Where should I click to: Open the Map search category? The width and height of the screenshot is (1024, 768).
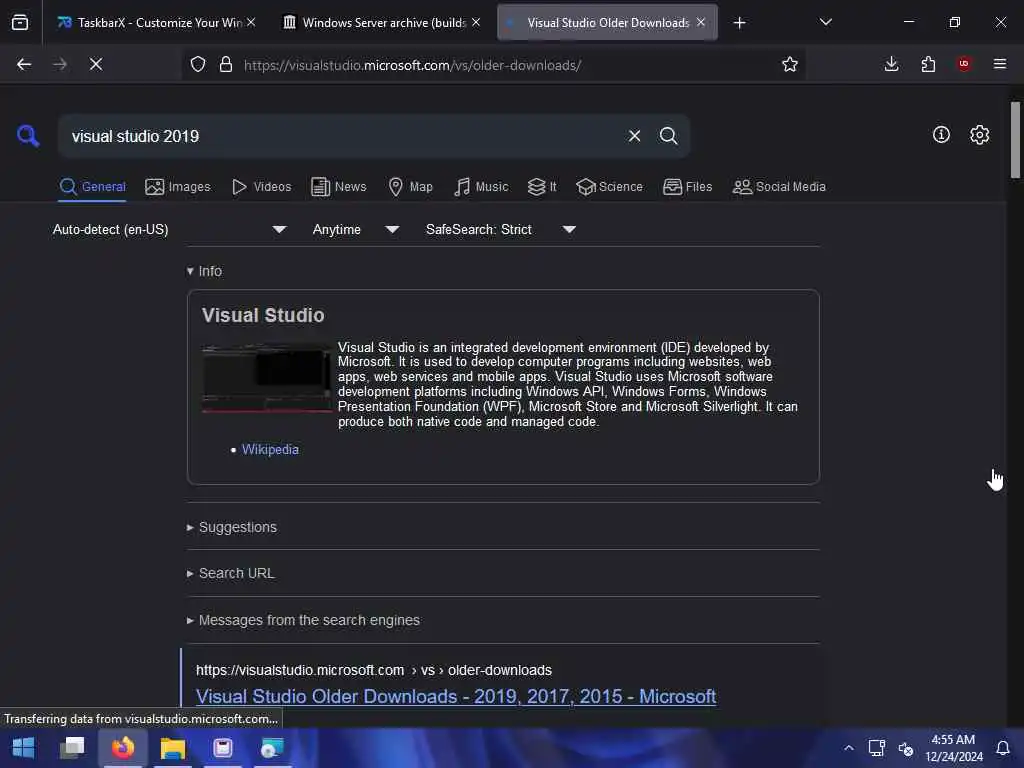point(410,187)
